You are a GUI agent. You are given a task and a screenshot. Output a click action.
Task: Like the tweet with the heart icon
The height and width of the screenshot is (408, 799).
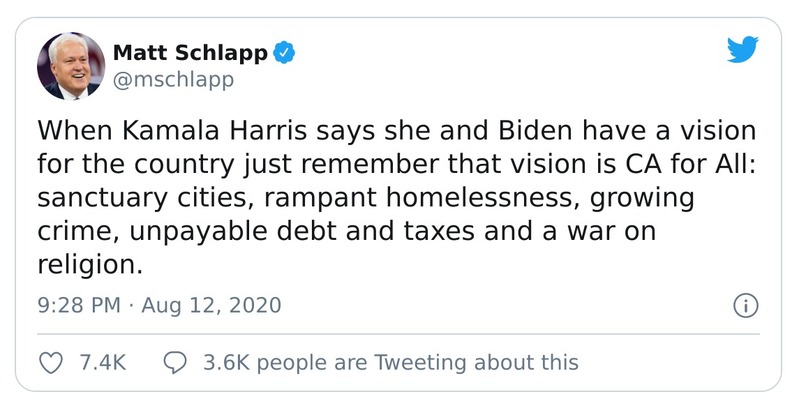(x=50, y=362)
